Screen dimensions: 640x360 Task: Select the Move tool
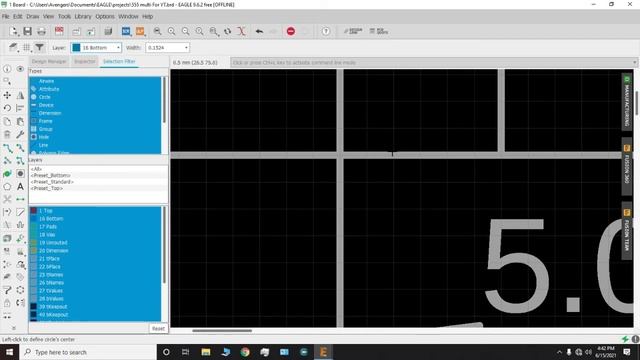(7, 95)
